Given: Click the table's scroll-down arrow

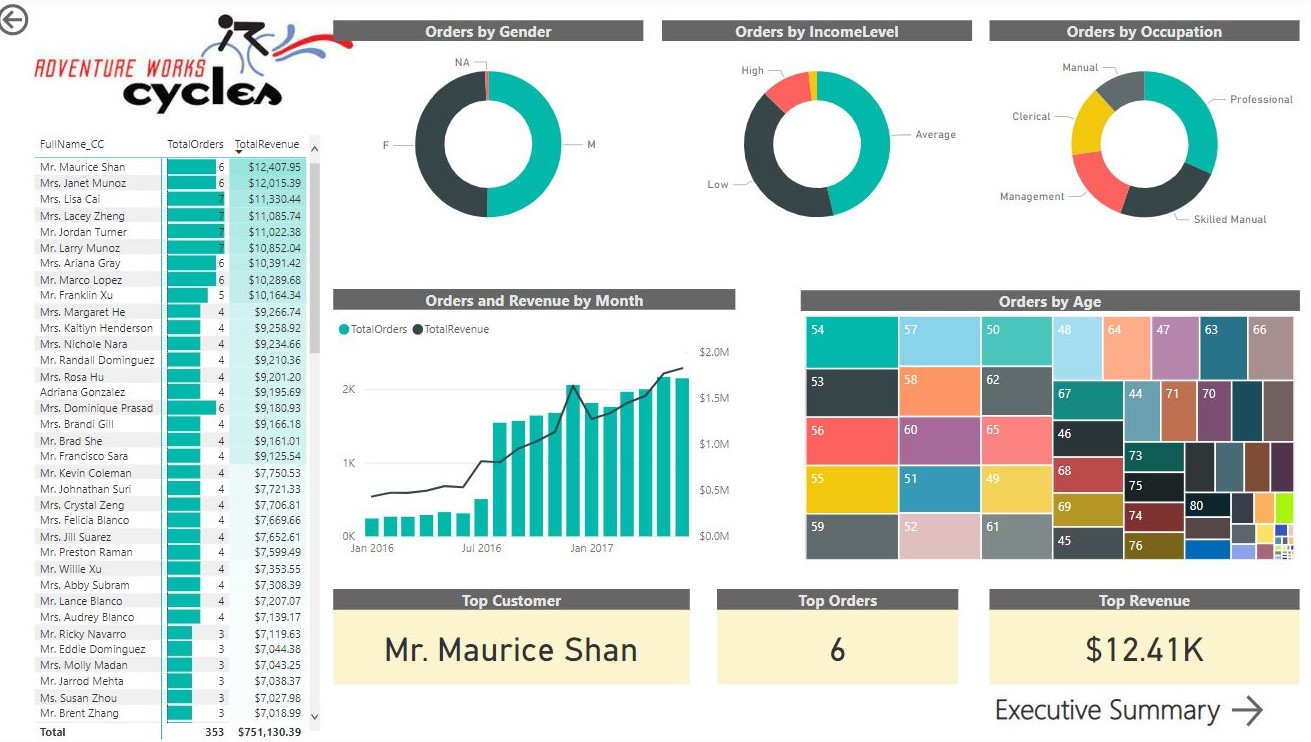Looking at the screenshot, I should 315,716.
